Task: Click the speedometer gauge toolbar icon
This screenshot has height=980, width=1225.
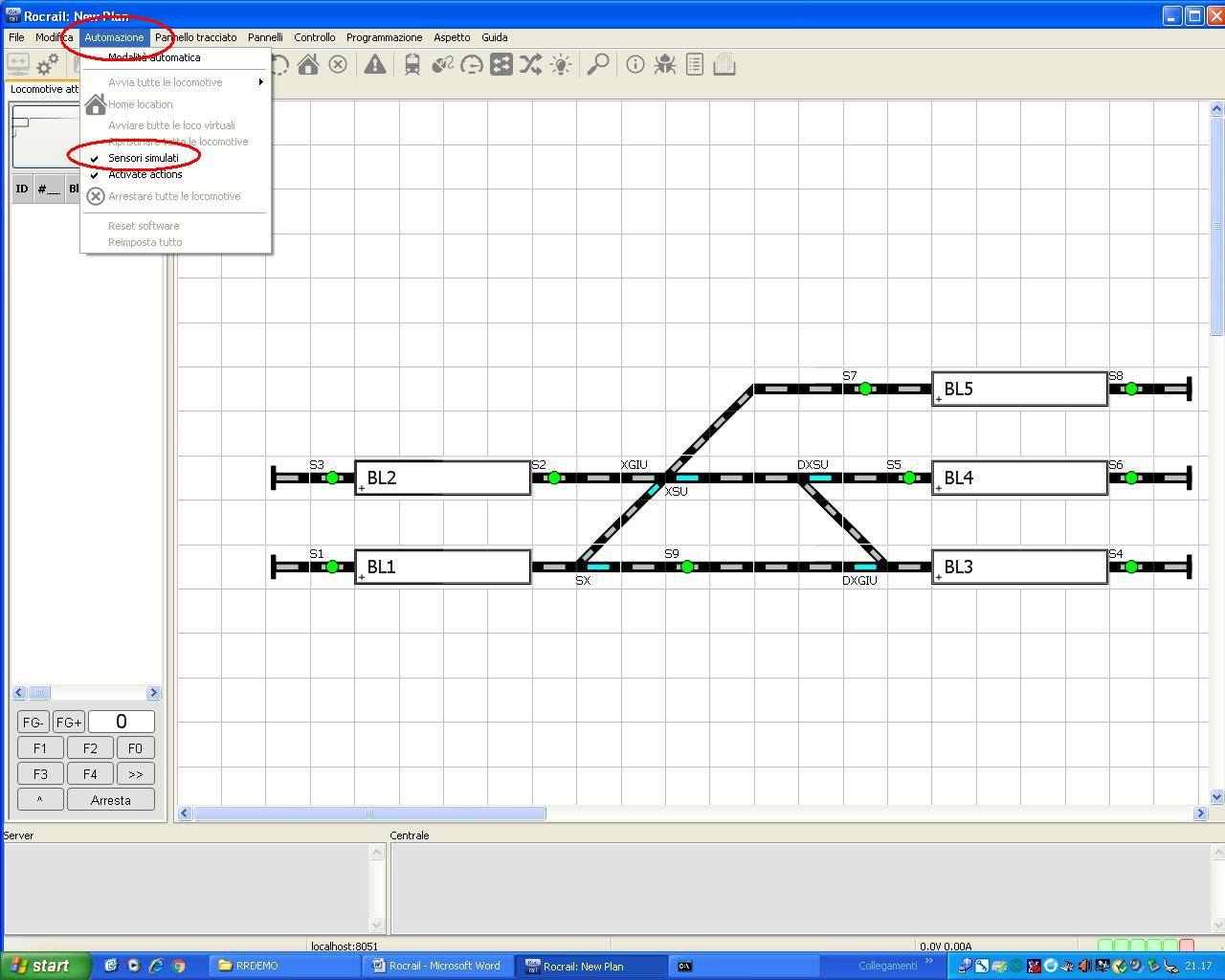Action: tap(472, 64)
